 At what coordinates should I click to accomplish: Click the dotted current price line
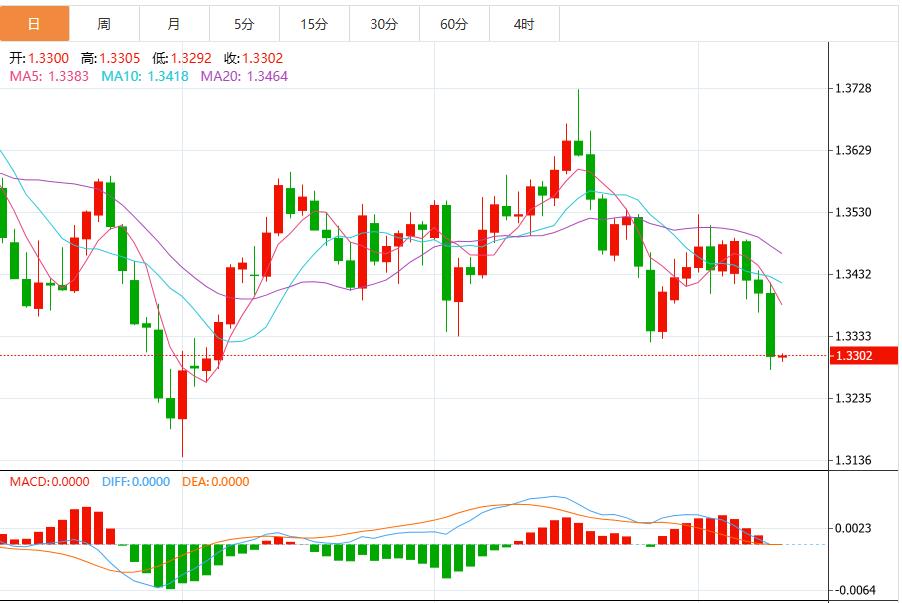pos(400,355)
